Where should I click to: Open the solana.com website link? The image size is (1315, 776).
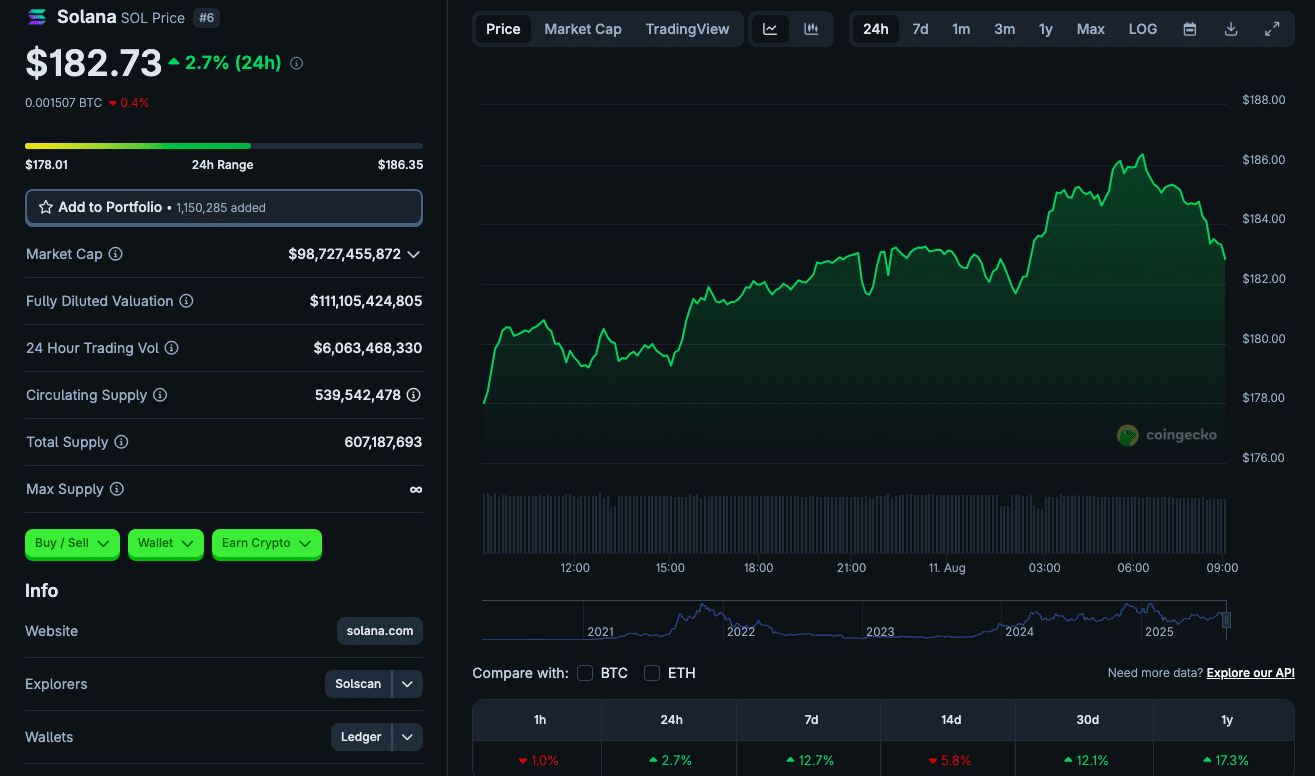click(380, 631)
